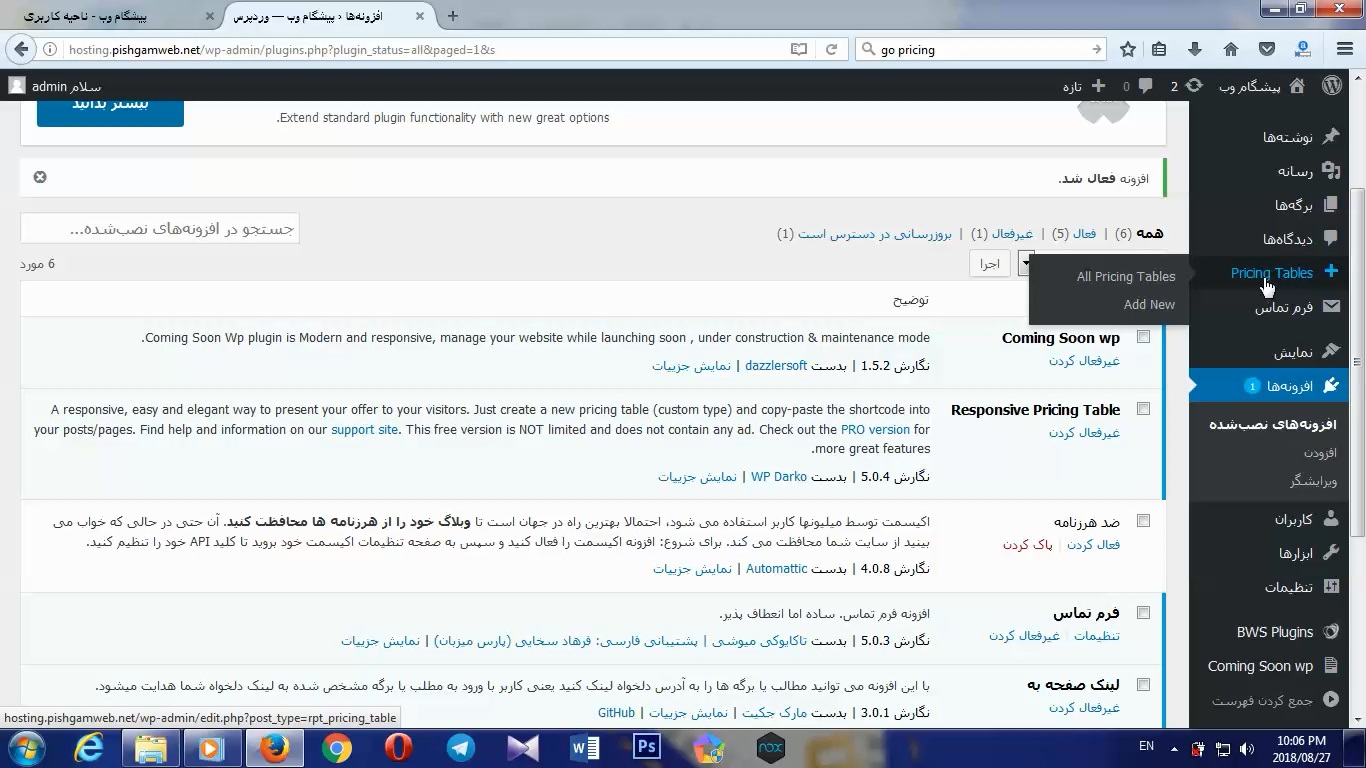This screenshot has width=1366, height=768.
Task: Click the appearance brush icon beside نمایش
Action: [1331, 352]
